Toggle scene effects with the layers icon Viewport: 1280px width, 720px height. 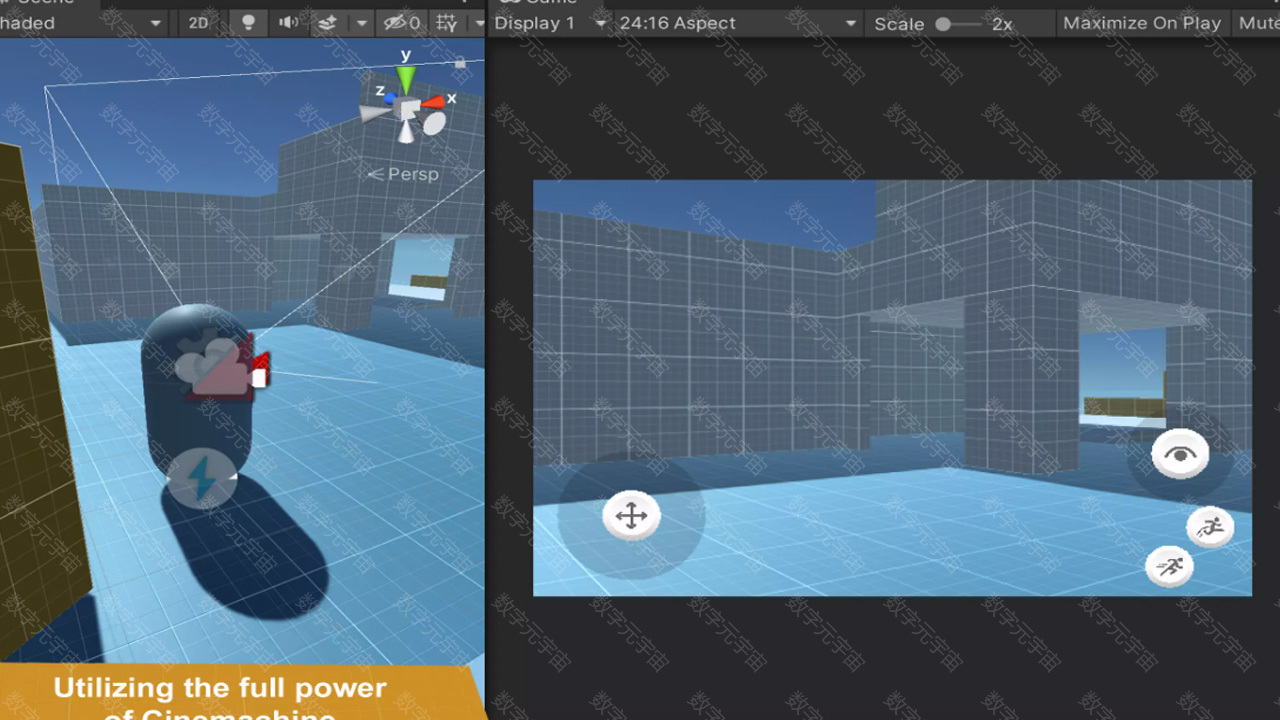pyautogui.click(x=327, y=23)
